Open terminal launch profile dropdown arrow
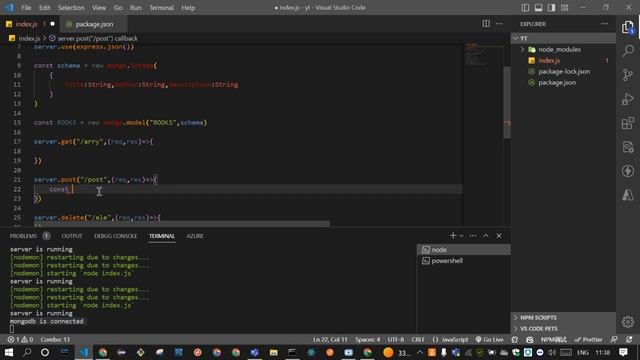This screenshot has width=640, height=360. (462, 236)
